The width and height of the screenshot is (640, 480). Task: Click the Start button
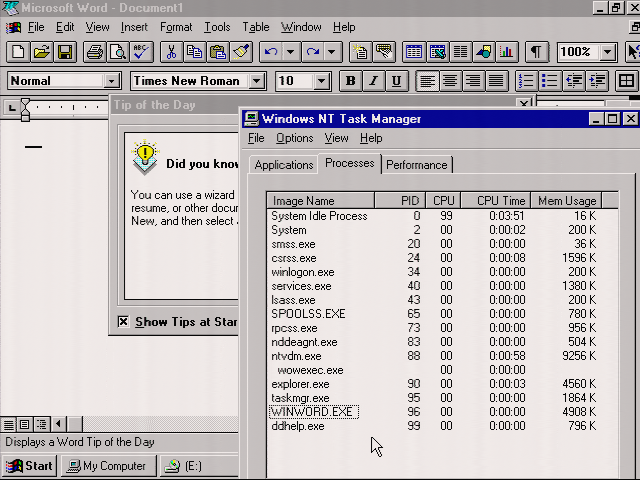(x=29, y=466)
